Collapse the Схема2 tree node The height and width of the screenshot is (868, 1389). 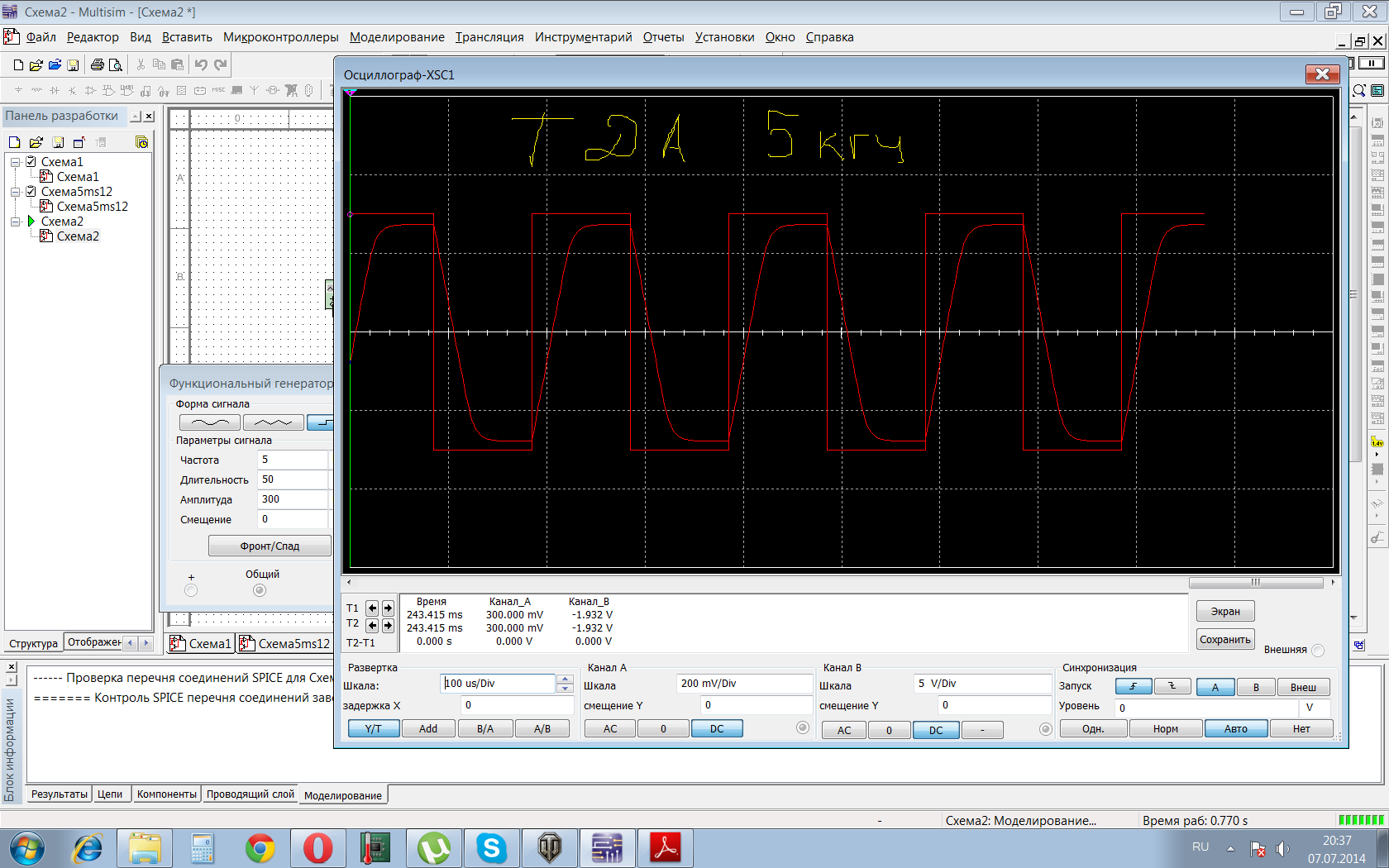pos(15,222)
